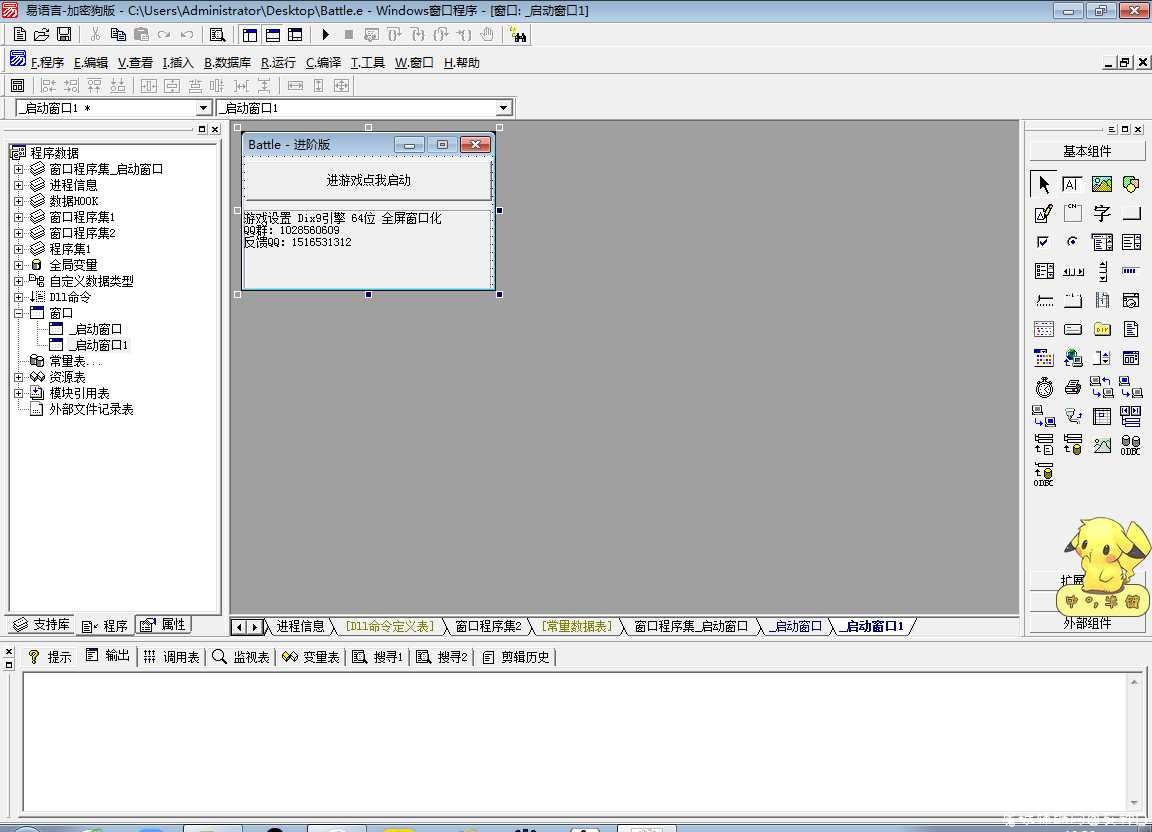Viewport: 1152px width, 832px height.
Task: Open the _启动窗口1 left combo dropdown
Action: point(204,108)
